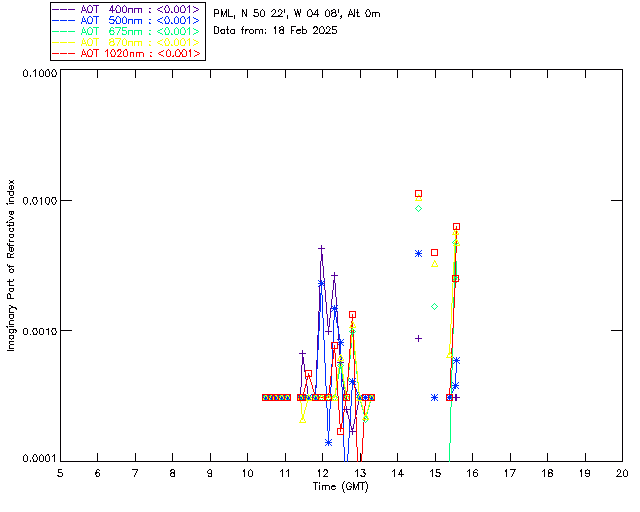This screenshot has width=640, height=512.
Task: Click the 0.0010 y-axis tick label
Action: [x=39, y=331]
